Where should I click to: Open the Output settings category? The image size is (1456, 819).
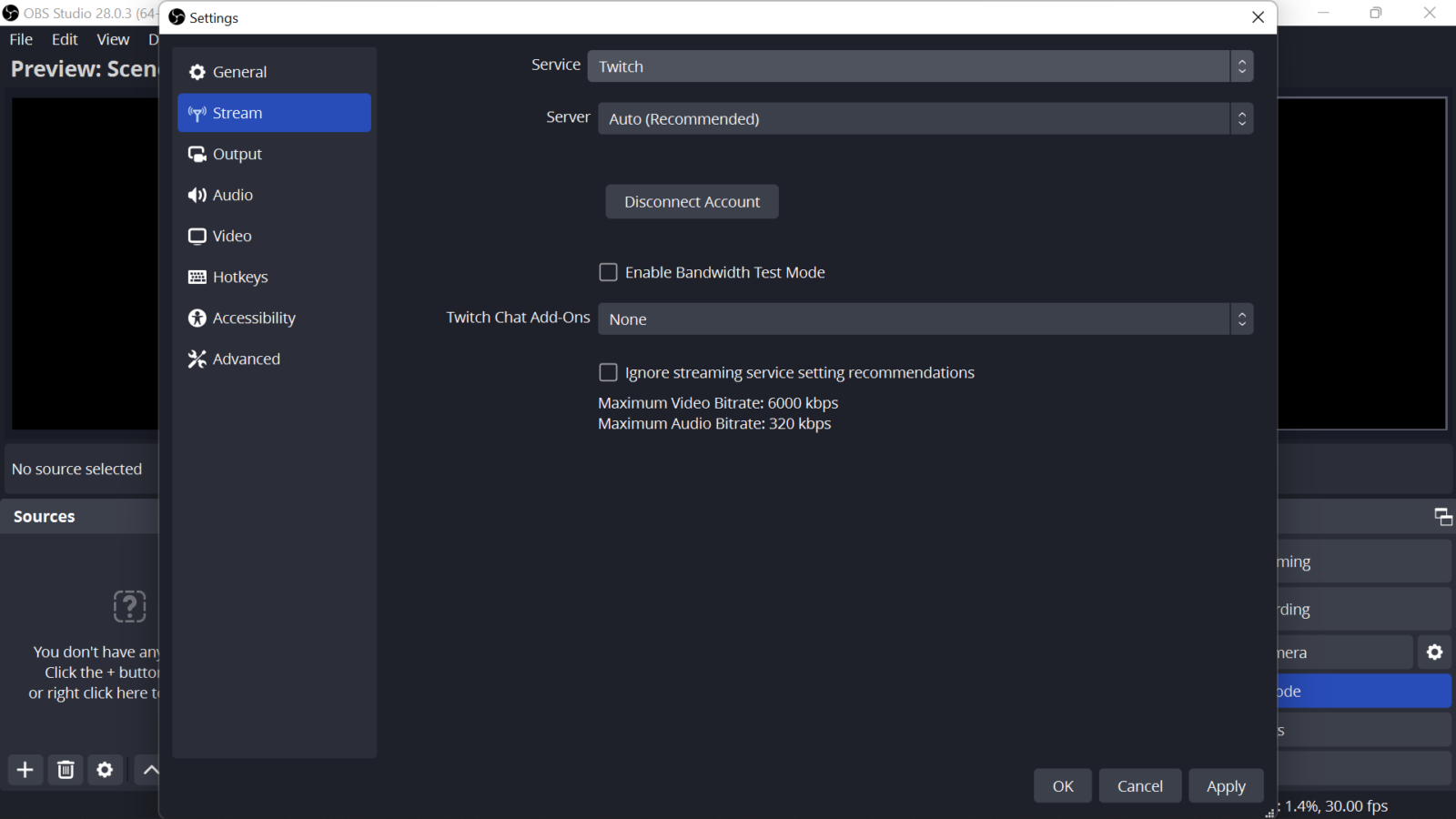[x=274, y=154]
